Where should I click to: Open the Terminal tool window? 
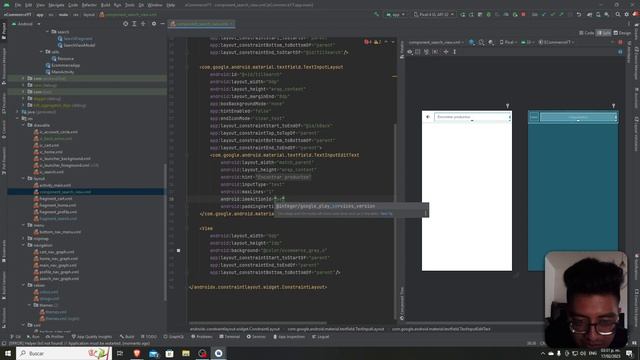coord(230,337)
